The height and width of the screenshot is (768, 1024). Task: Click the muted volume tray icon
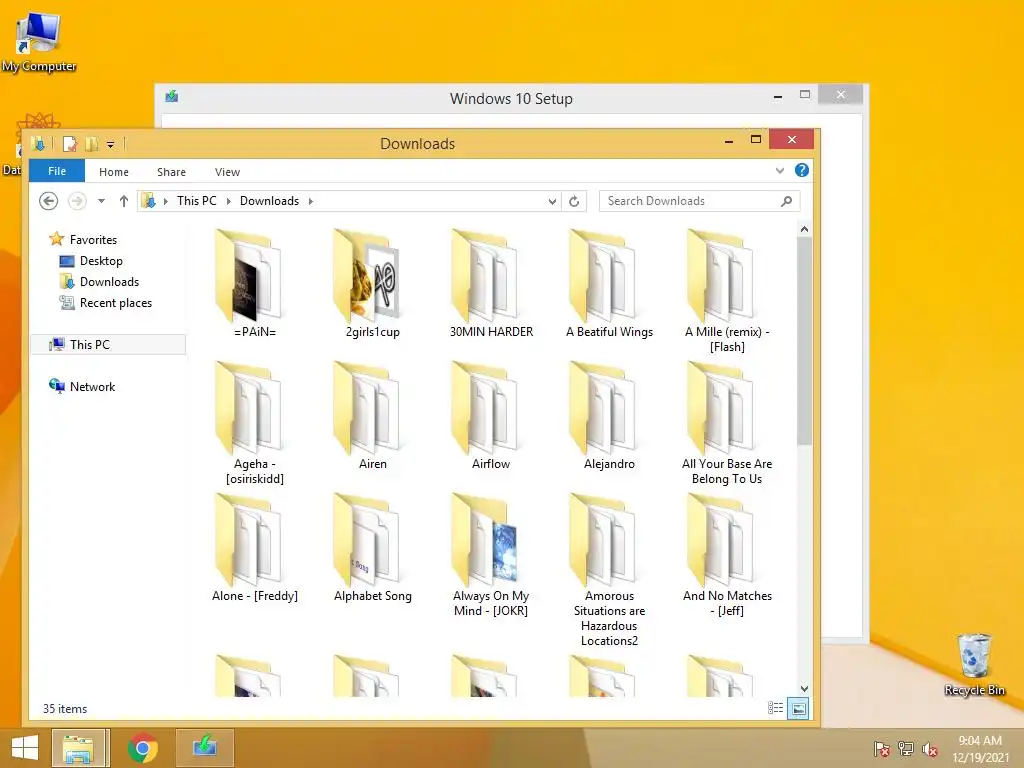pos(929,749)
